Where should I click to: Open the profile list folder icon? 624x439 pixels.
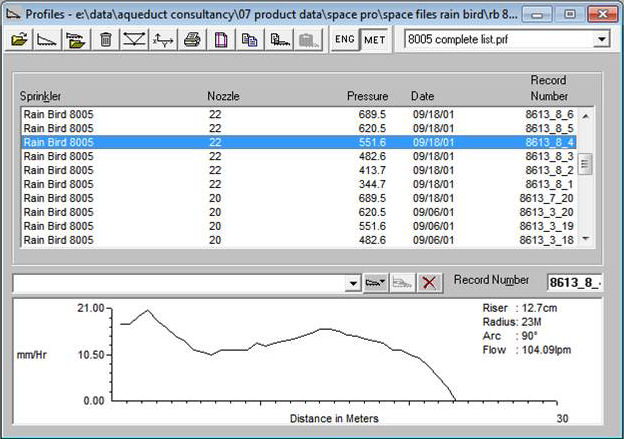(x=76, y=39)
